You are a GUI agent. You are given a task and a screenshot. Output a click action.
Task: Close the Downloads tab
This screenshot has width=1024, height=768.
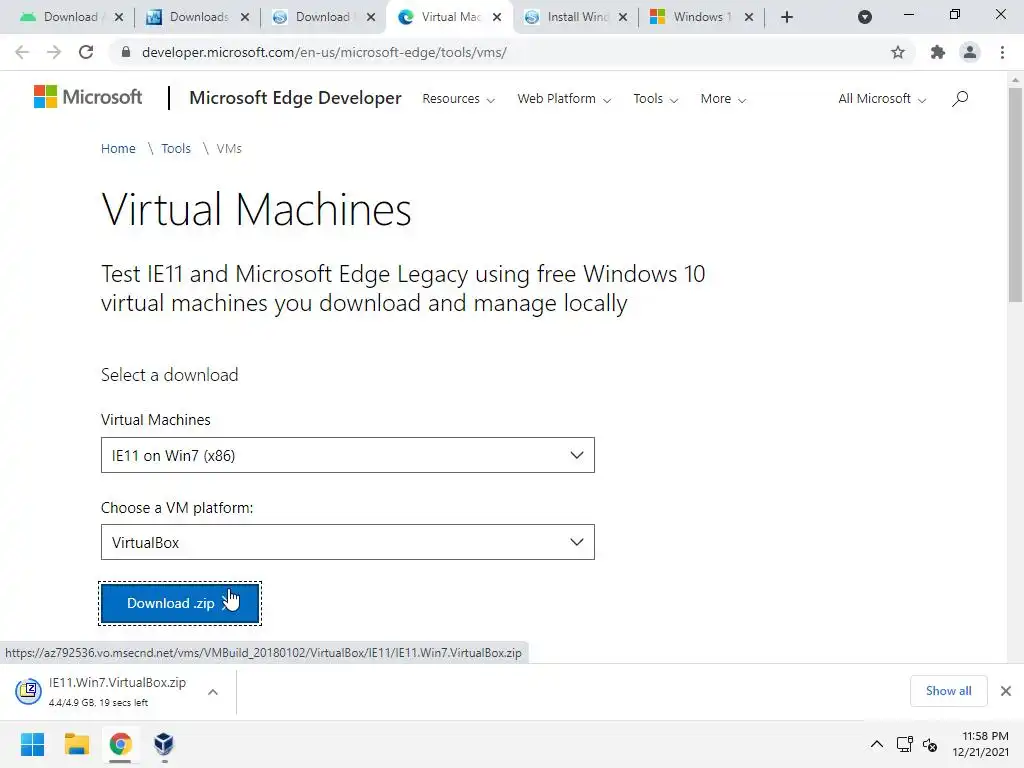pos(245,17)
